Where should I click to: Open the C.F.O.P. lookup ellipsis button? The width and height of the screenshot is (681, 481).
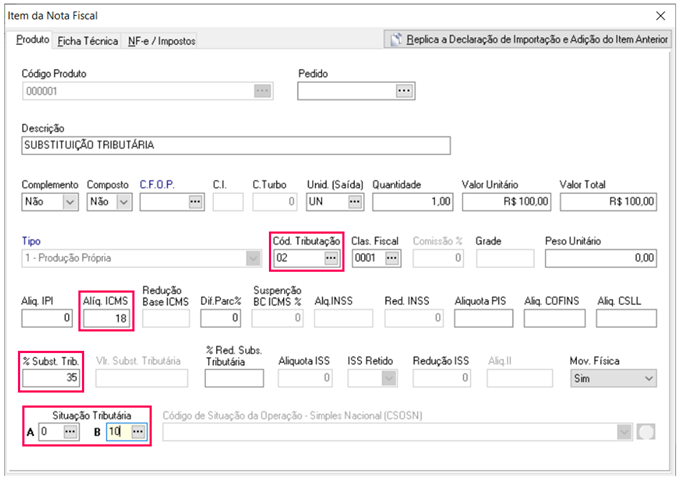(195, 201)
